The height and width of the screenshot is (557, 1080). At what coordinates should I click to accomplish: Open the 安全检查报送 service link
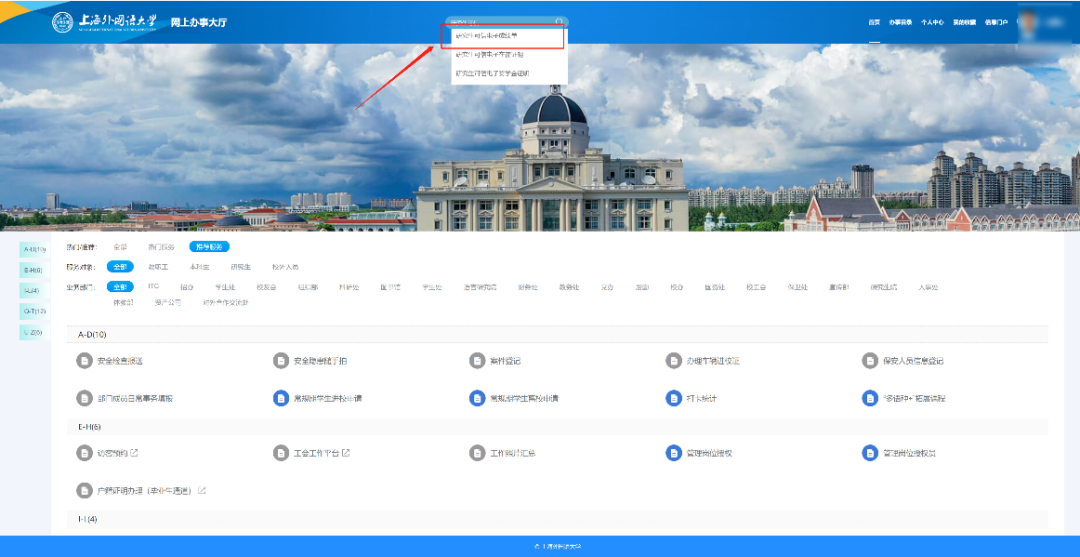[x=120, y=361]
